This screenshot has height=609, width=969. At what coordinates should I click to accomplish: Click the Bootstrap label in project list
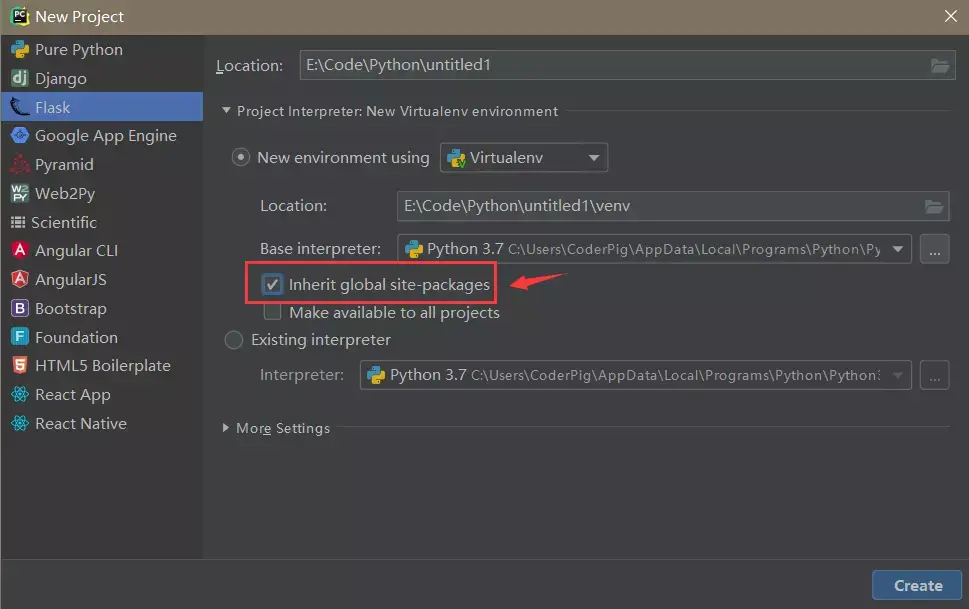coord(71,309)
